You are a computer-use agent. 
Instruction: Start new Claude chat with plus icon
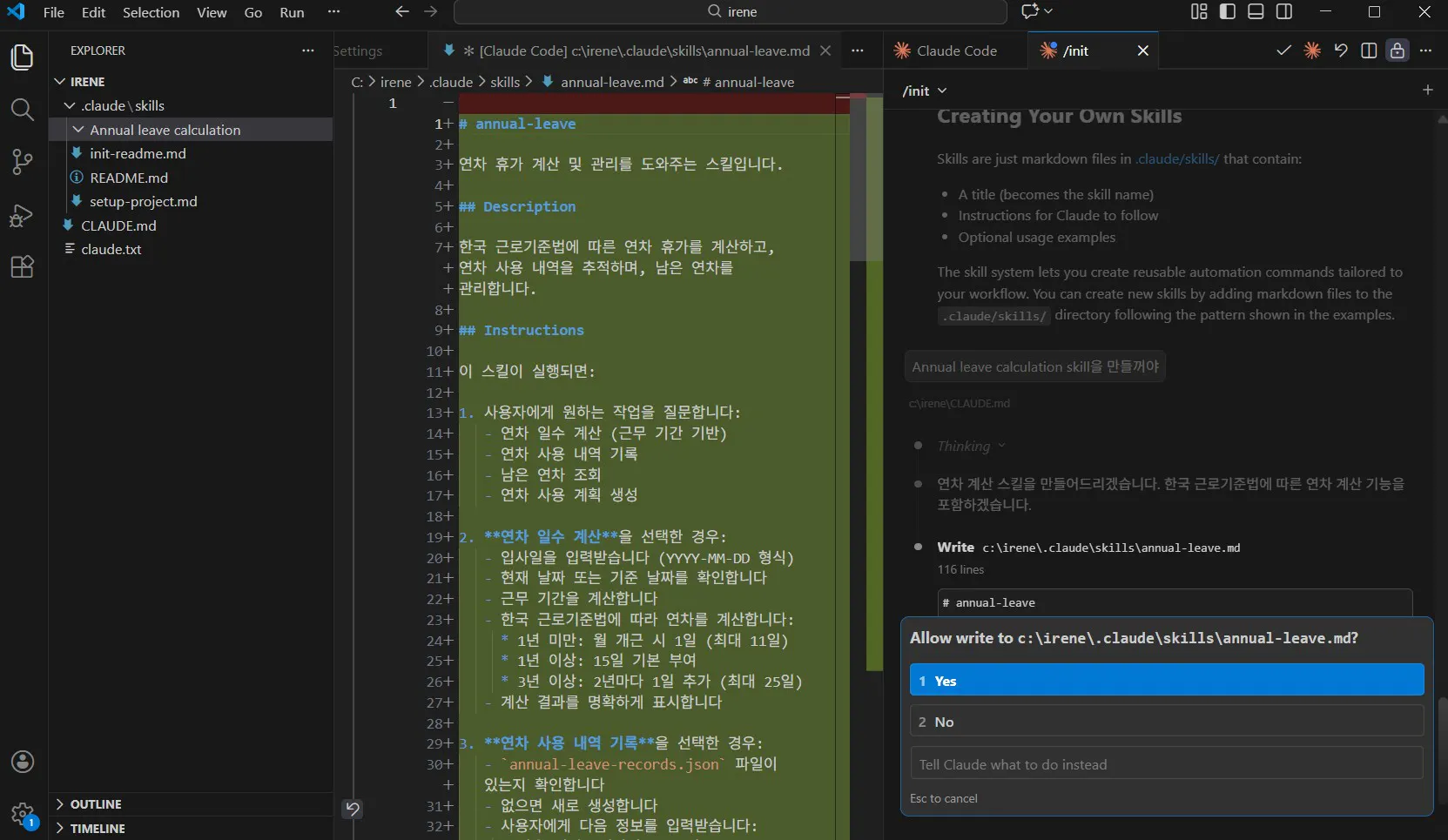pos(1427,90)
